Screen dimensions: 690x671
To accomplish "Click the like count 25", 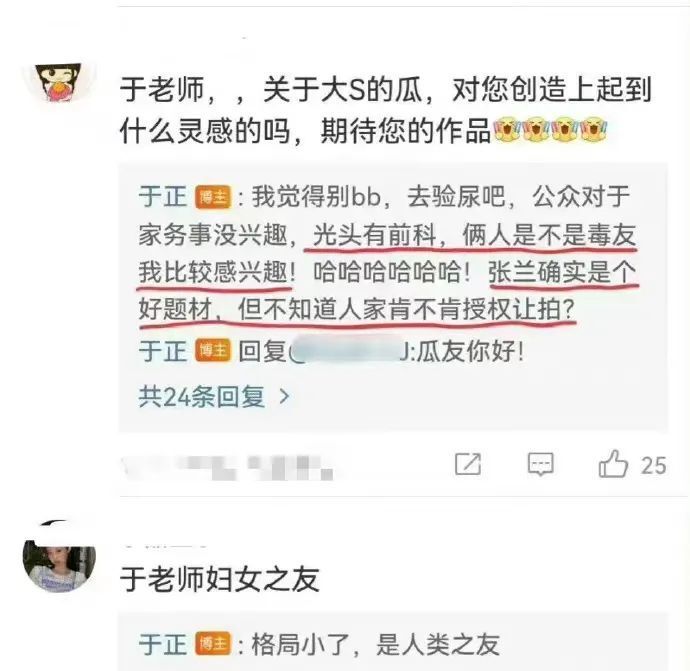I will pos(653,466).
